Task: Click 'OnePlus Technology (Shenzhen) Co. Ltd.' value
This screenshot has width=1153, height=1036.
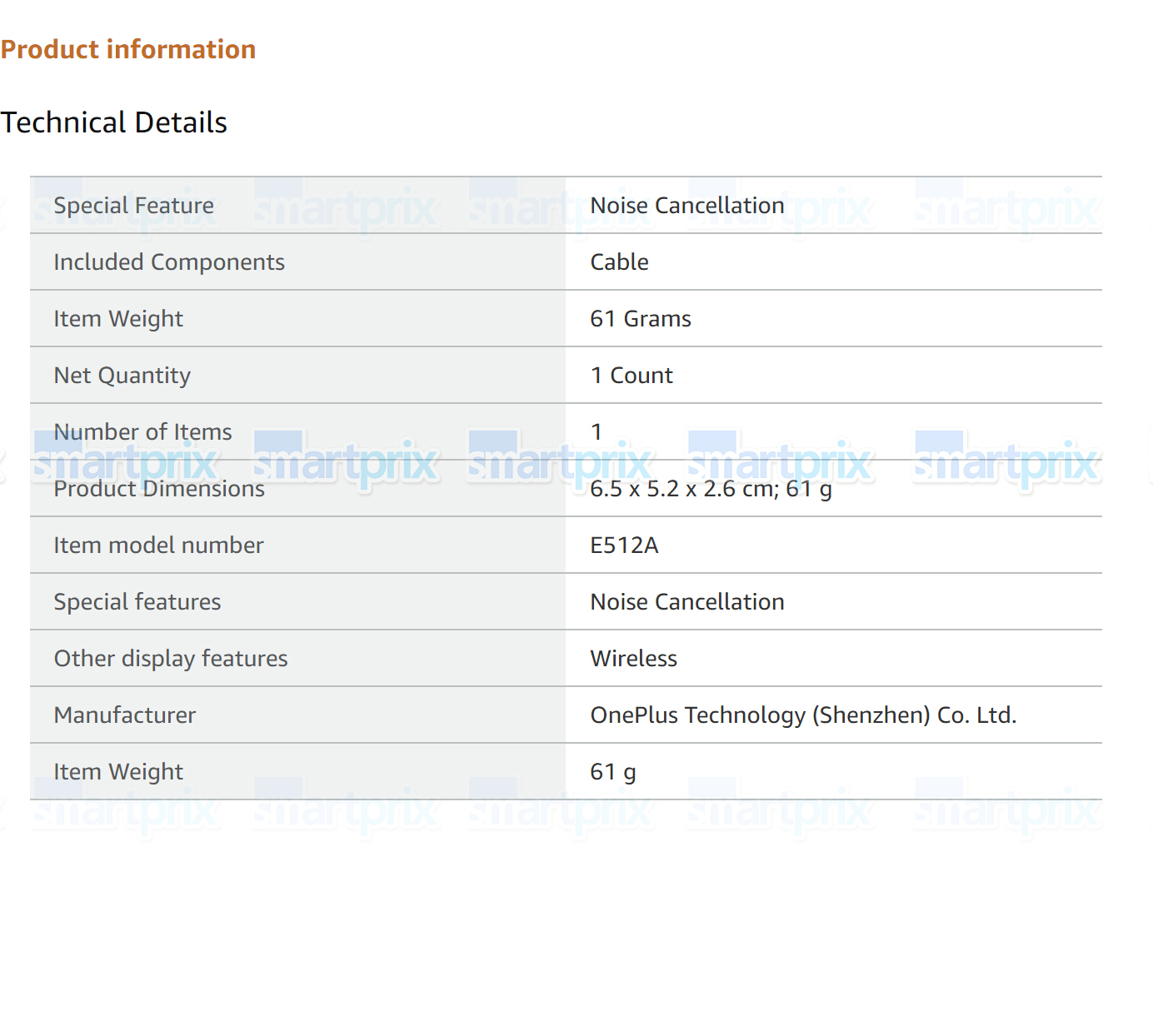Action: pos(803,715)
